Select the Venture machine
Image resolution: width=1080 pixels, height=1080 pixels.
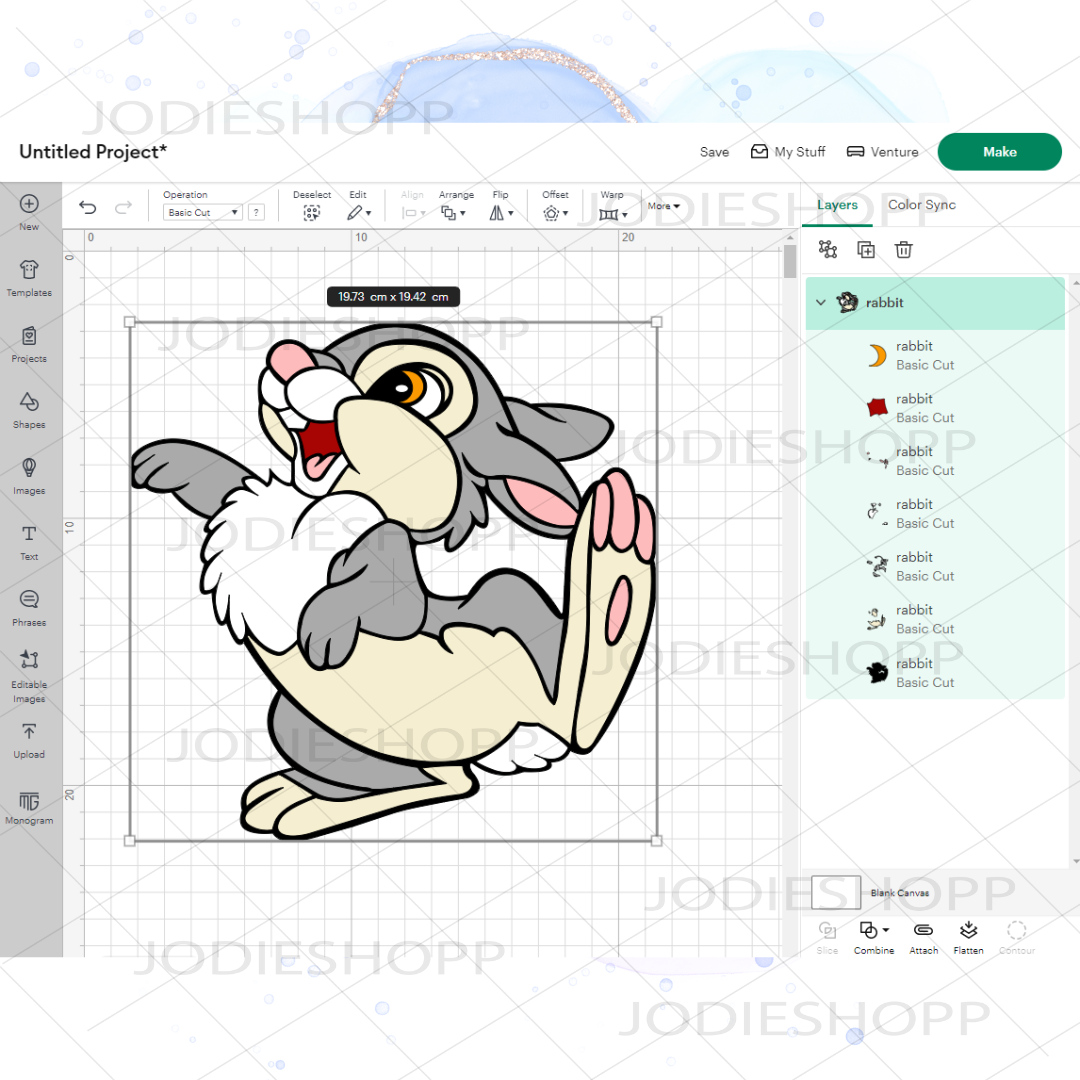tap(882, 152)
